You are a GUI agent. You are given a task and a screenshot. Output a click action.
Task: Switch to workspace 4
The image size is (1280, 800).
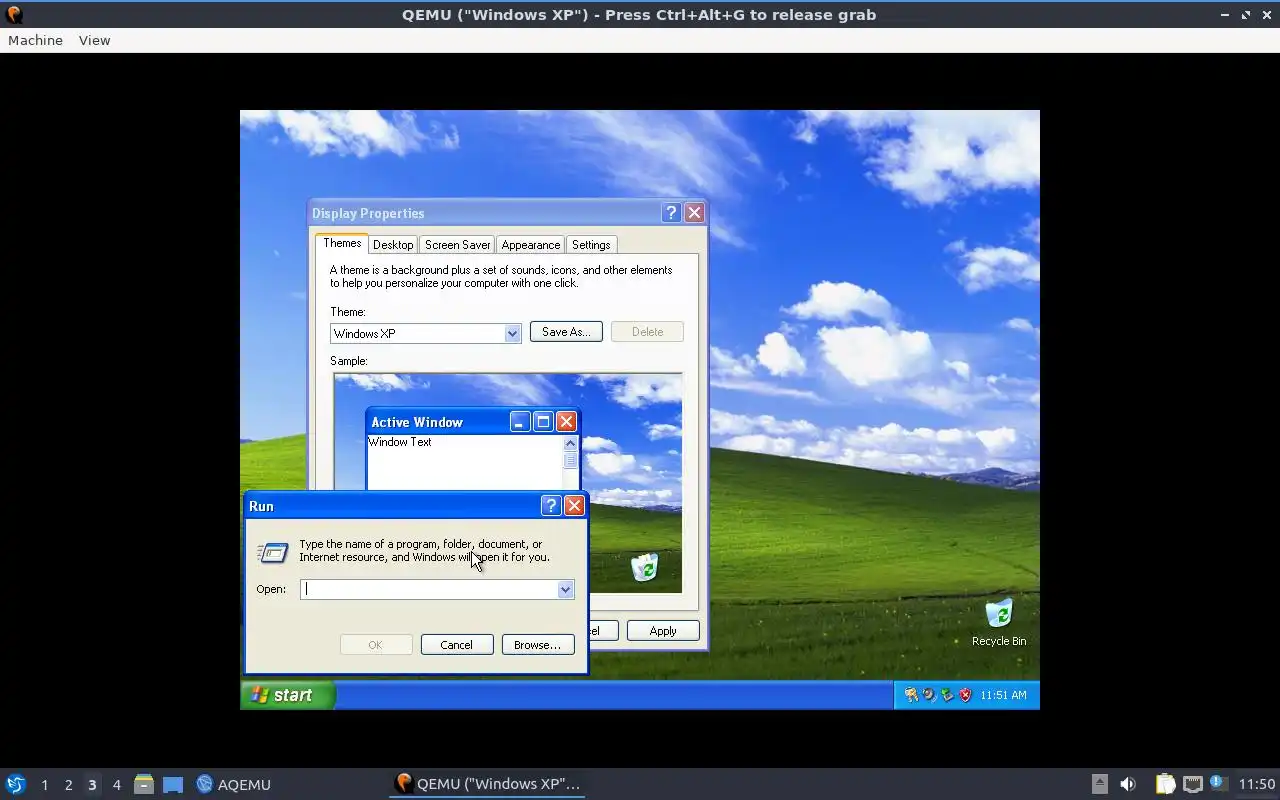(x=116, y=785)
